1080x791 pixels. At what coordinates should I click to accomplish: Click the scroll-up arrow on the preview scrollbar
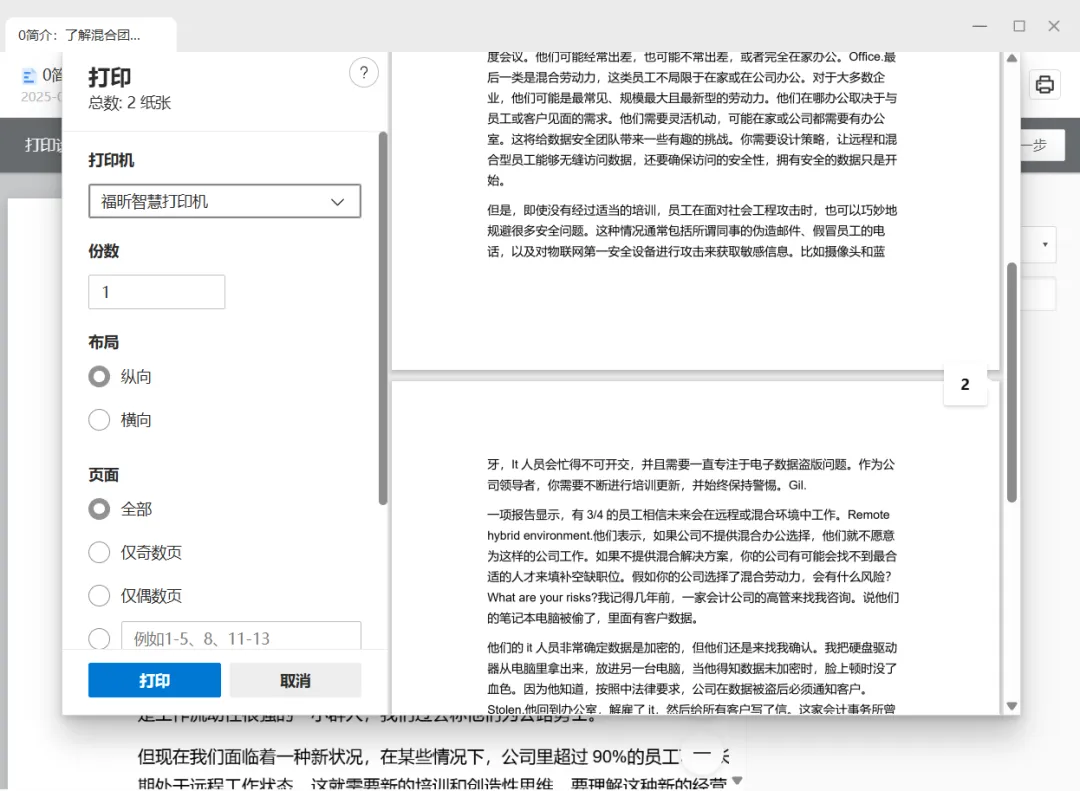1011,60
